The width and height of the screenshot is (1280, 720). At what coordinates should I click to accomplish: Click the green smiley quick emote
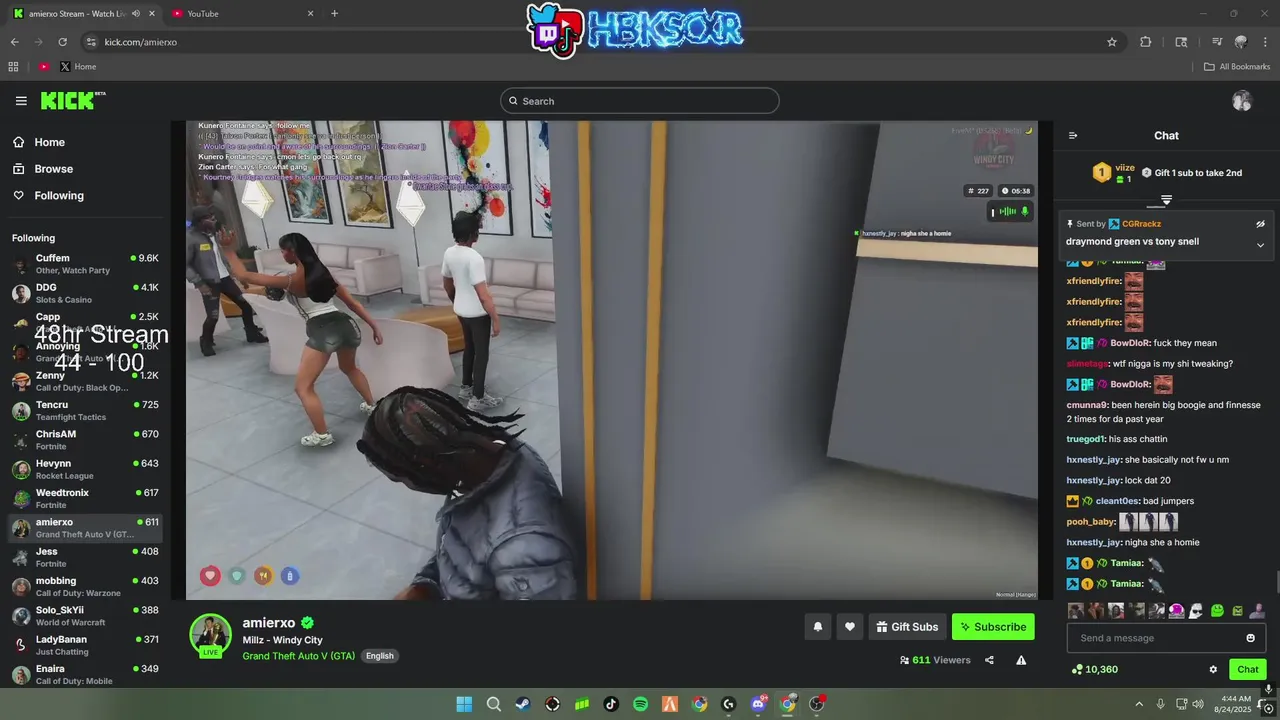(1217, 610)
